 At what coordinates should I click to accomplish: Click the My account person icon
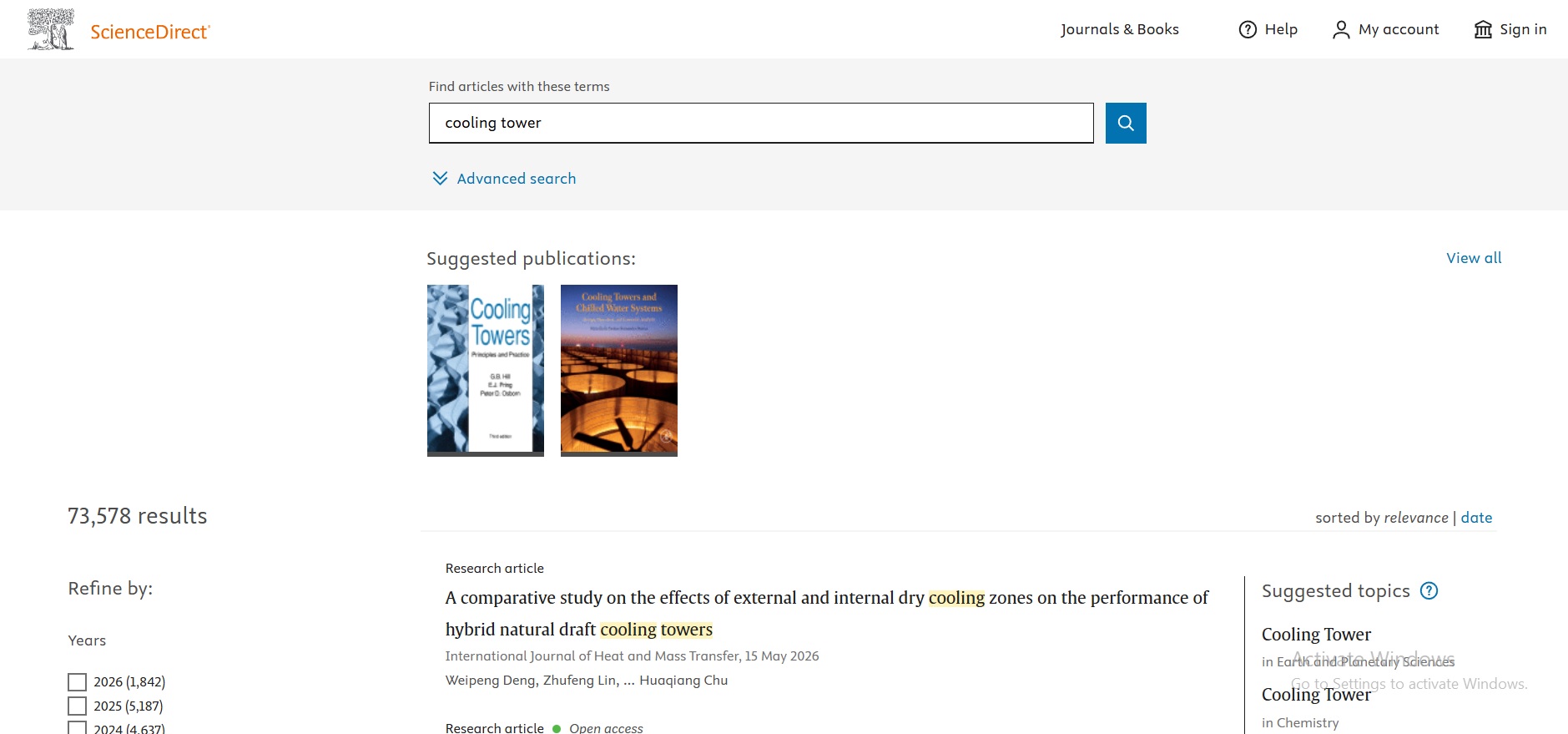1340,30
